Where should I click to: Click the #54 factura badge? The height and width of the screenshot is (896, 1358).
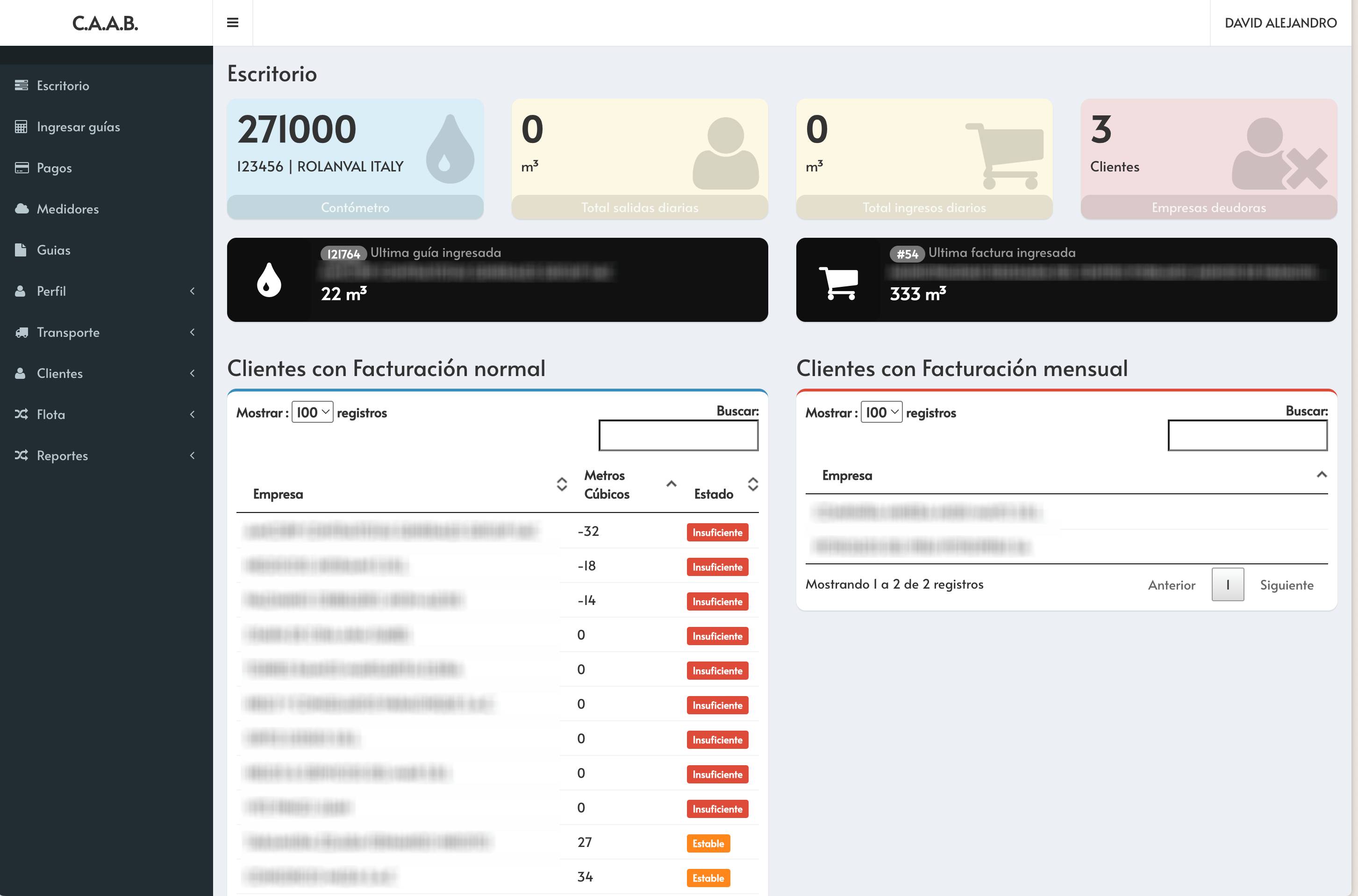[907, 254]
